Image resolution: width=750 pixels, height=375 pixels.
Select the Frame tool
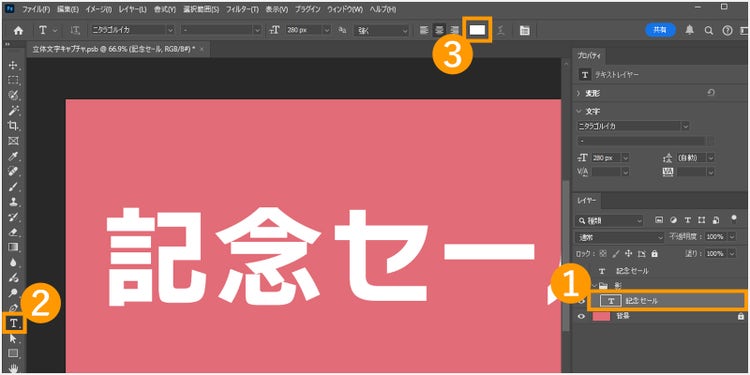[x=13, y=141]
